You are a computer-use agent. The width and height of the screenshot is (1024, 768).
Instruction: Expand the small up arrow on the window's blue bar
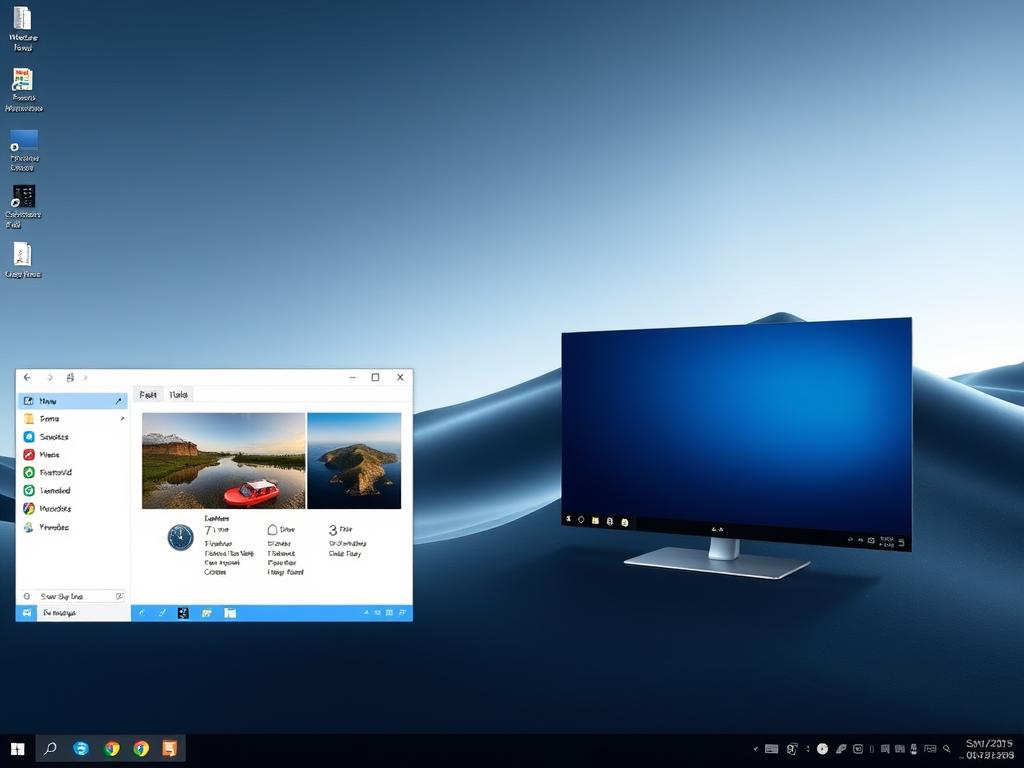[366, 613]
